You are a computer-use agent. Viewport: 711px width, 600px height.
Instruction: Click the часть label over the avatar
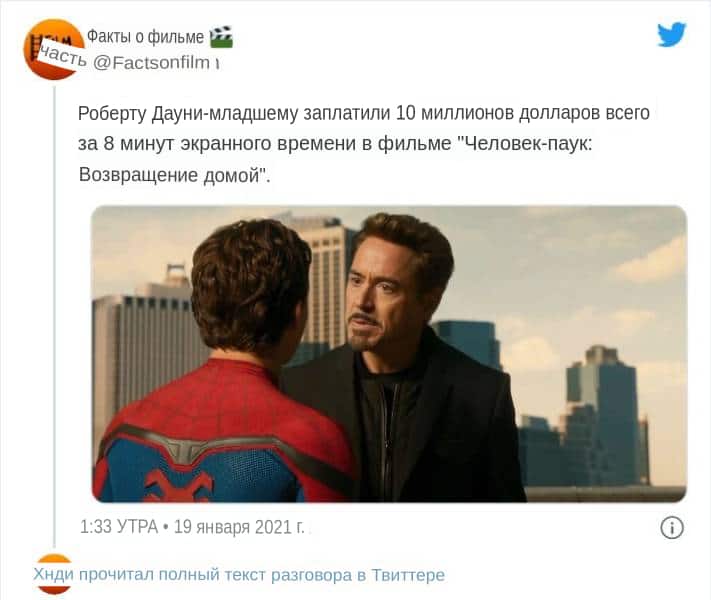click(x=63, y=56)
